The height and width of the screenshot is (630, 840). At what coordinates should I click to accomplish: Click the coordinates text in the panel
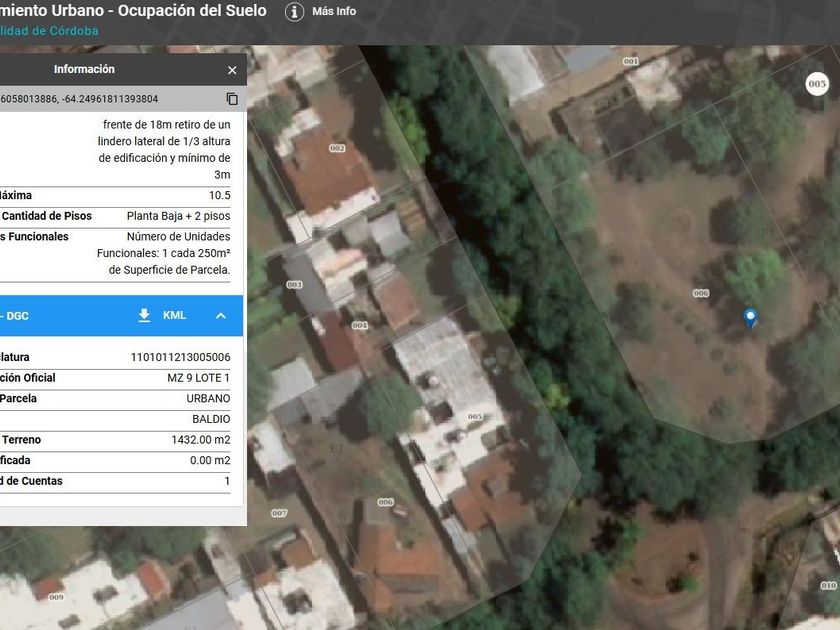(x=80, y=99)
